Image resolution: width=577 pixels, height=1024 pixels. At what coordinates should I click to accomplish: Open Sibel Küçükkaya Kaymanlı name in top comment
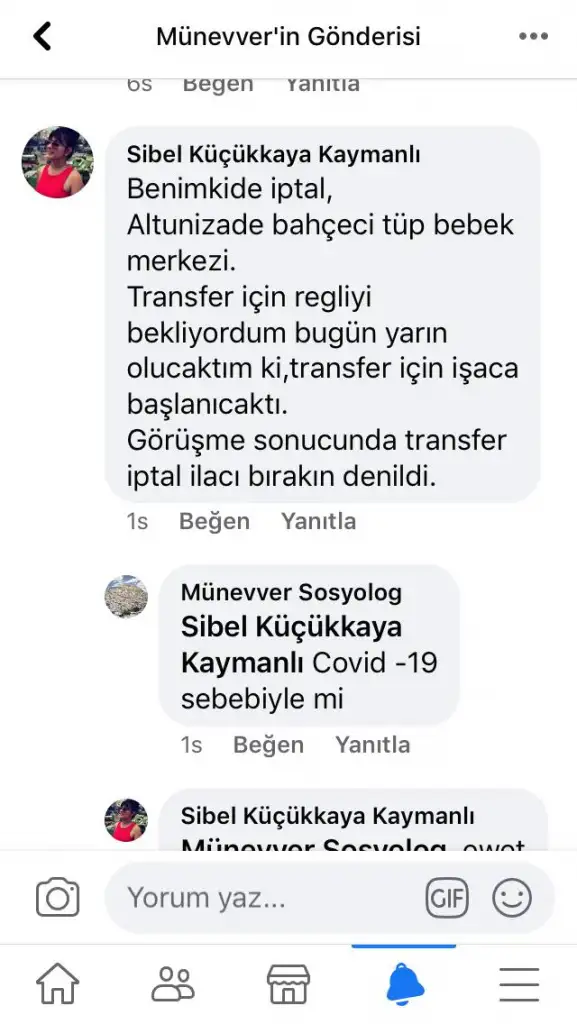(273, 155)
